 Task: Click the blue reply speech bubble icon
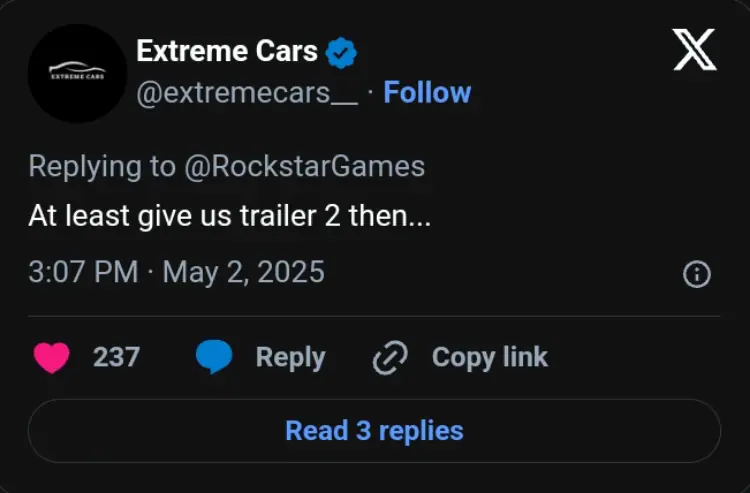click(x=213, y=357)
